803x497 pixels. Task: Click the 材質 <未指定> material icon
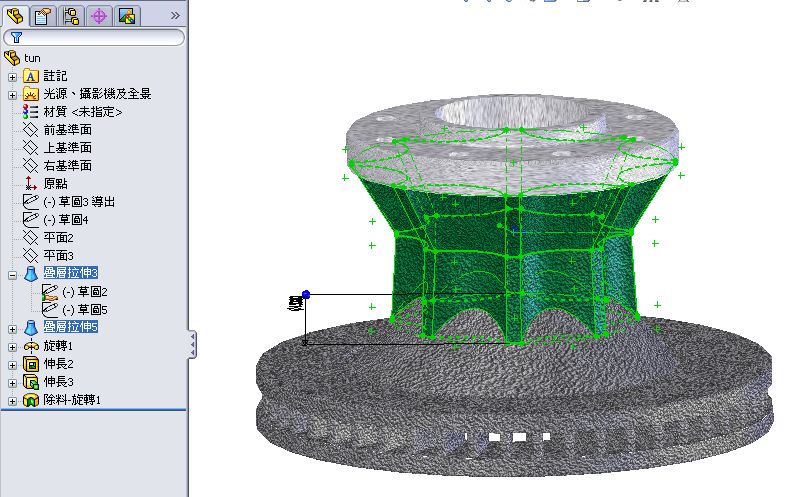point(30,112)
